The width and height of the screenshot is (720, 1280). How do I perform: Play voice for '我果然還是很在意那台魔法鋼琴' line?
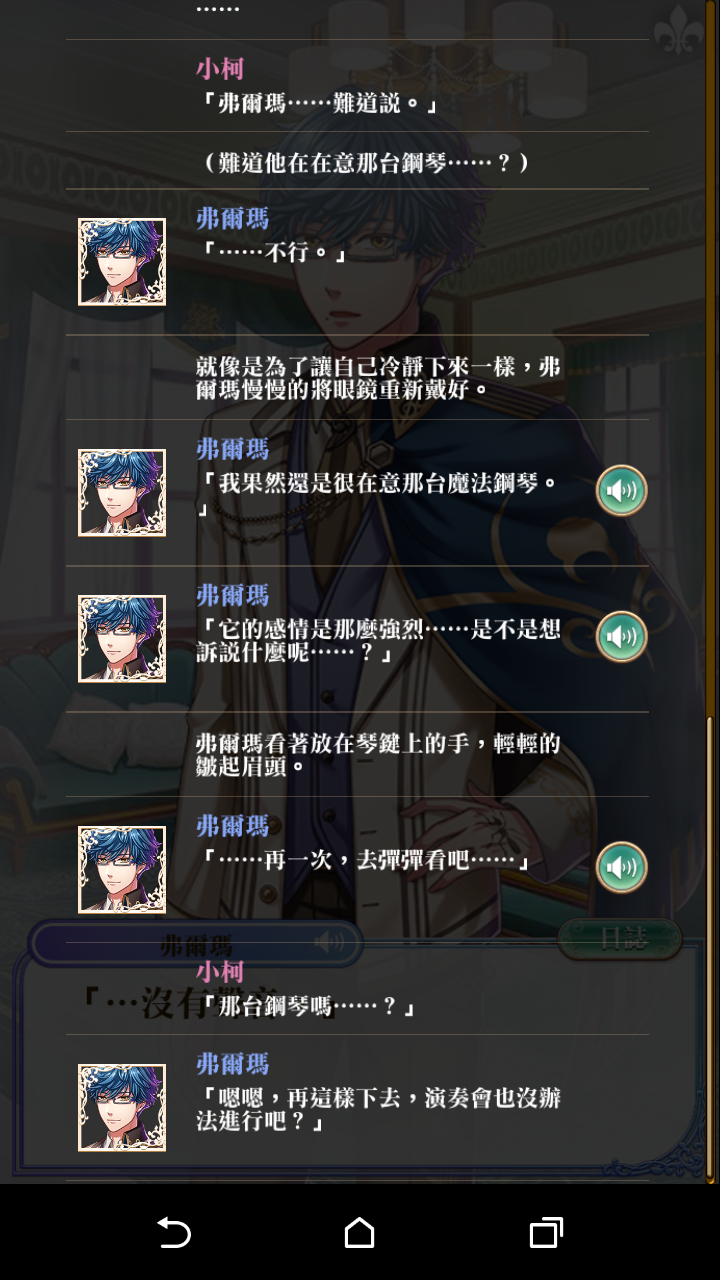[622, 491]
